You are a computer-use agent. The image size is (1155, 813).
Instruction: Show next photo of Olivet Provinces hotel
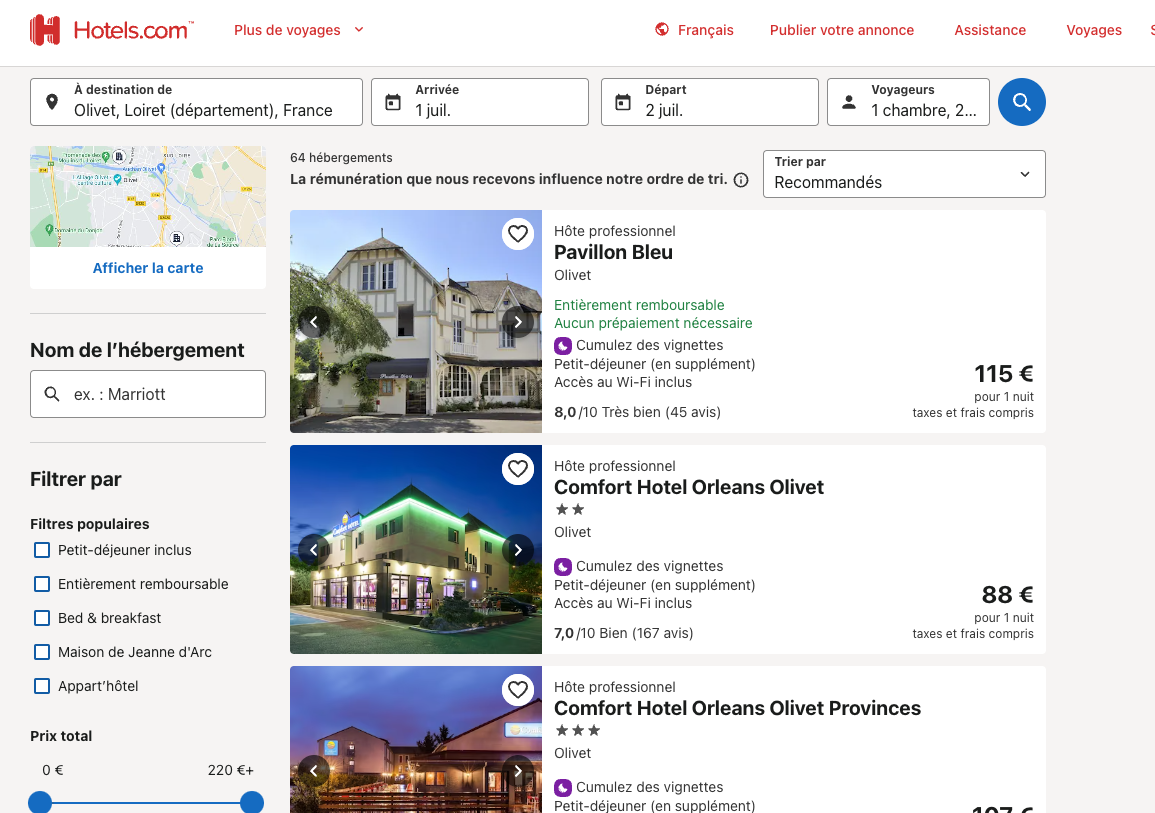[518, 771]
